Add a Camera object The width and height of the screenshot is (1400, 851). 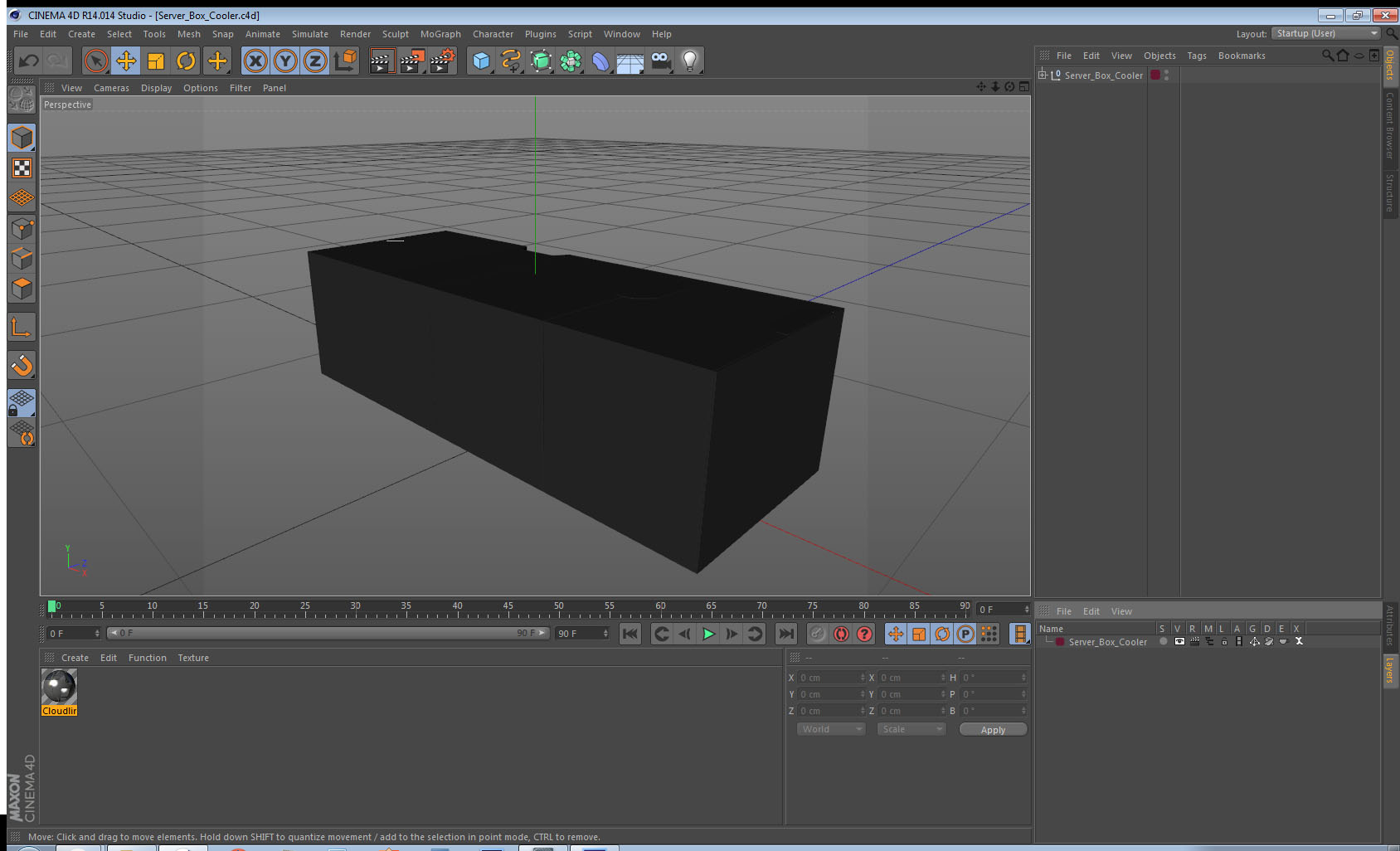(660, 61)
